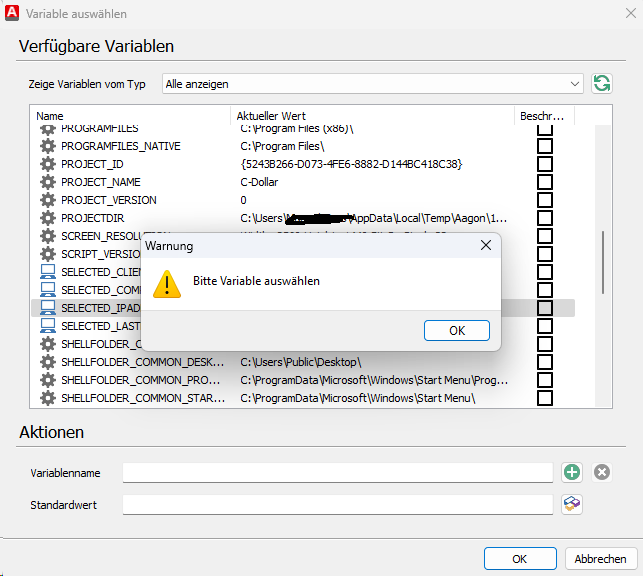This screenshot has height=576, width=643.
Task: Click the green add variable plus icon
Action: coord(572,472)
